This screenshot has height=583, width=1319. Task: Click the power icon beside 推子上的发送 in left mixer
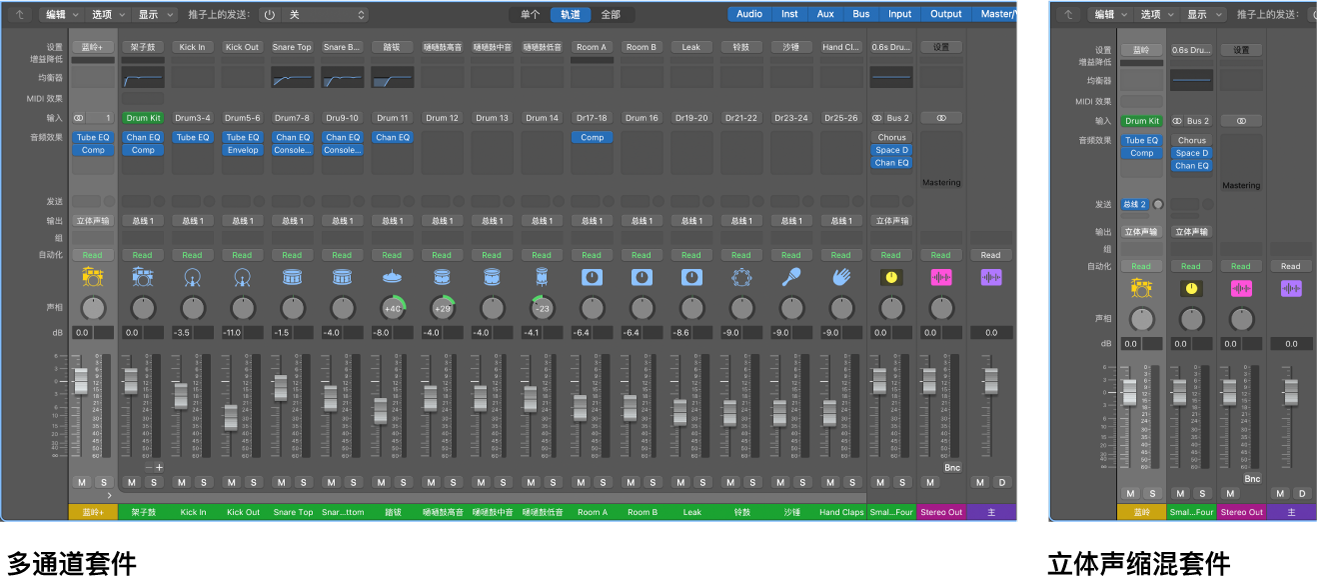269,15
